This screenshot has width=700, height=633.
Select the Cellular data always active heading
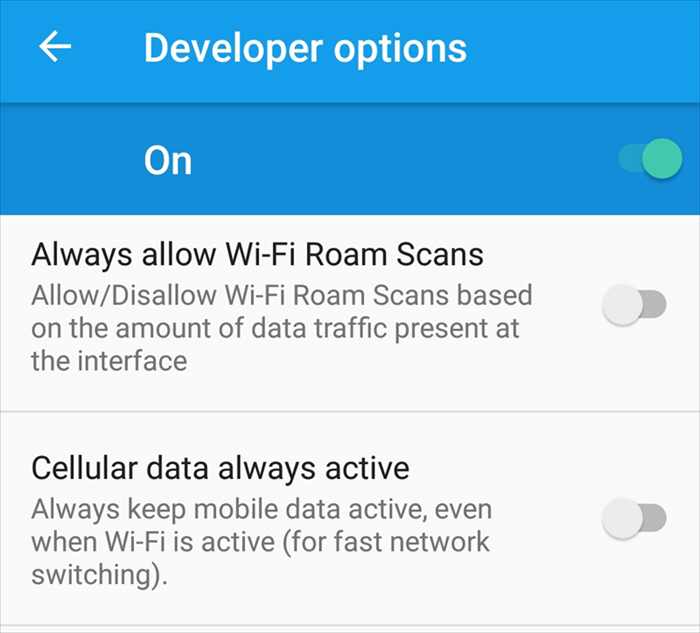(221, 468)
